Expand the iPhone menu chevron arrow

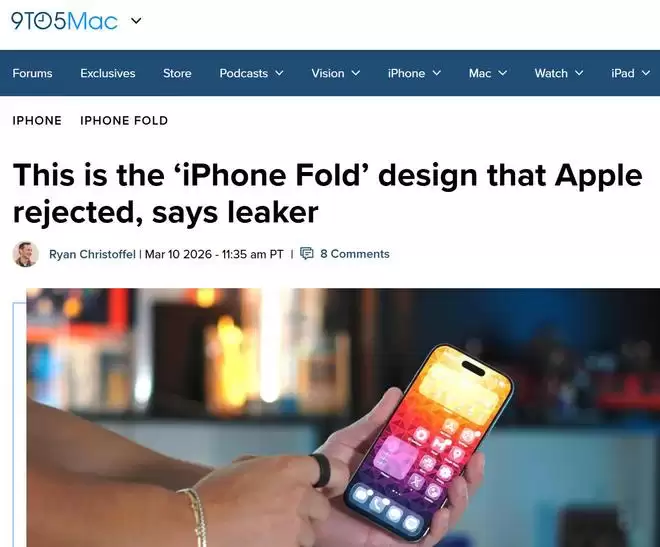(437, 73)
